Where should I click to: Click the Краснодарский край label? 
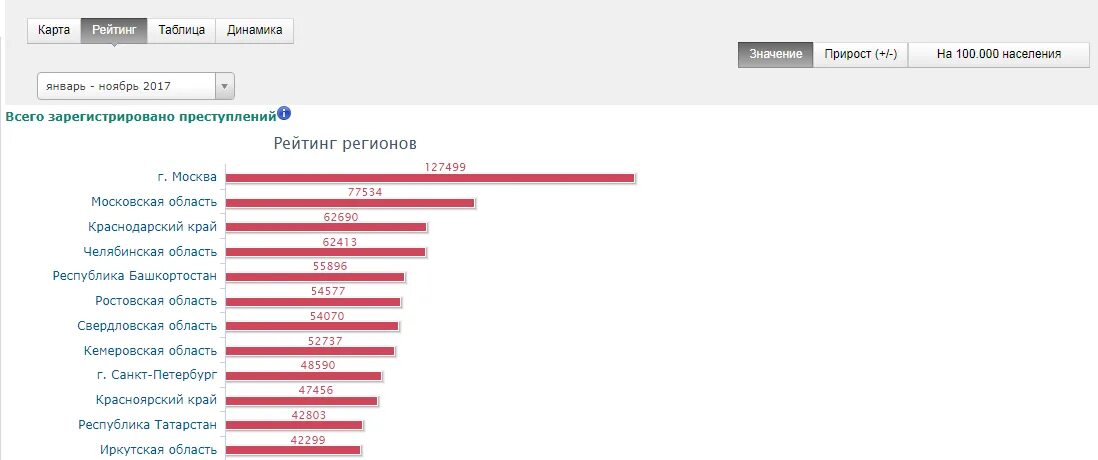[x=152, y=227]
